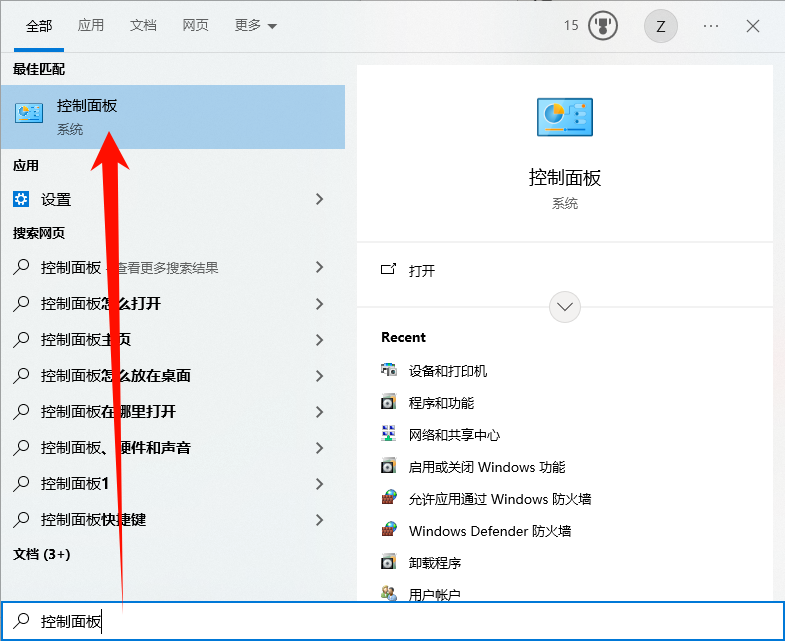Click the 设备和打印机 icon
Screen dimensions: 785x641
click(388, 370)
